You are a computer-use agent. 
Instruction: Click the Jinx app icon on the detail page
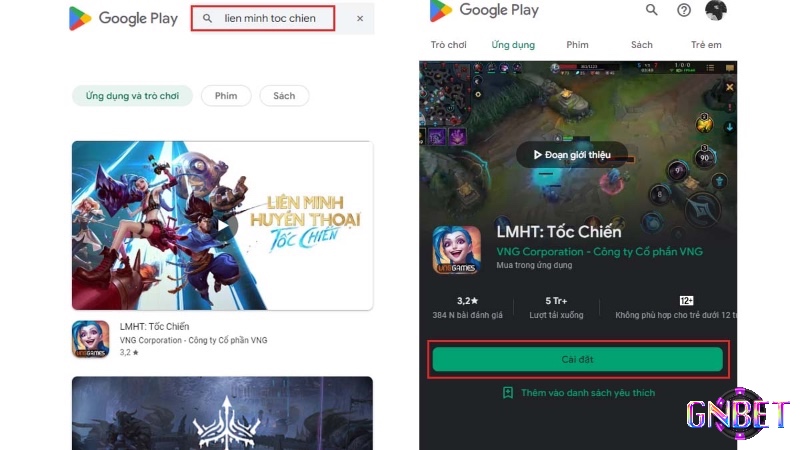(457, 250)
